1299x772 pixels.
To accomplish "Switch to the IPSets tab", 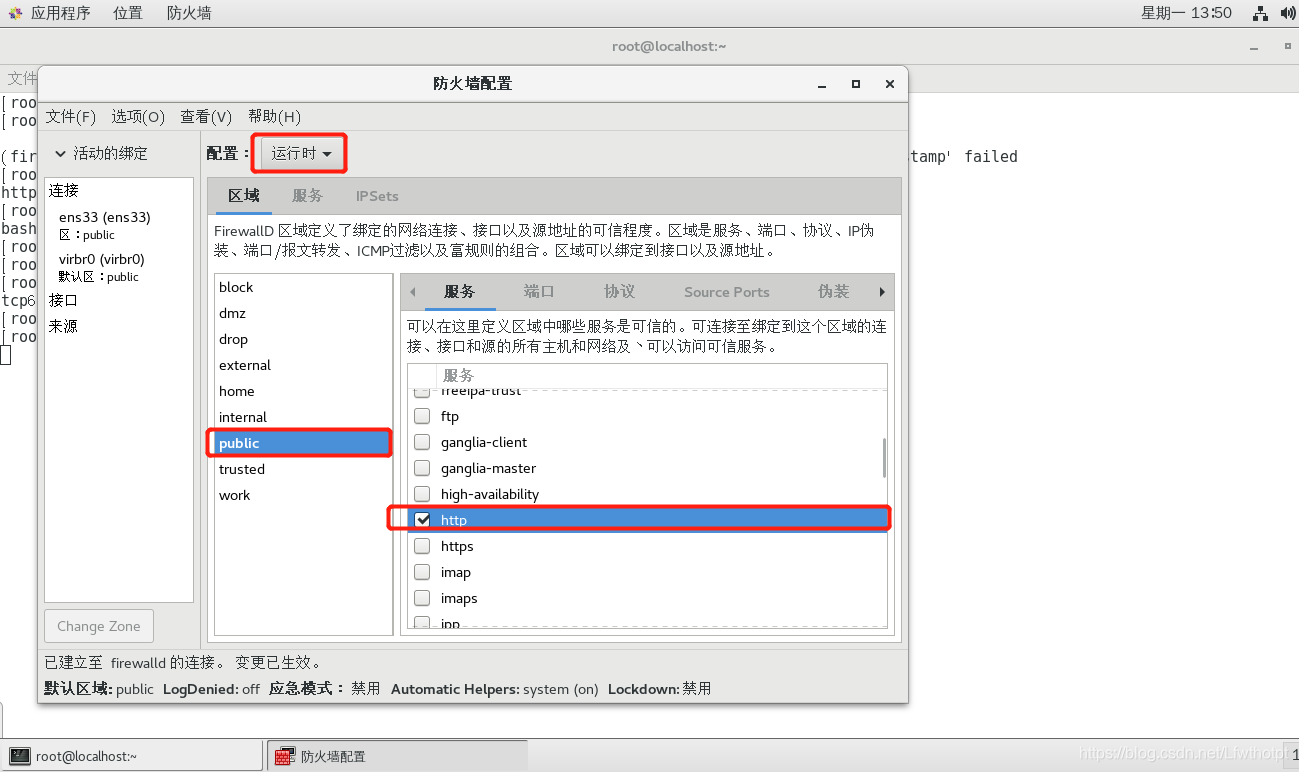I will (377, 195).
